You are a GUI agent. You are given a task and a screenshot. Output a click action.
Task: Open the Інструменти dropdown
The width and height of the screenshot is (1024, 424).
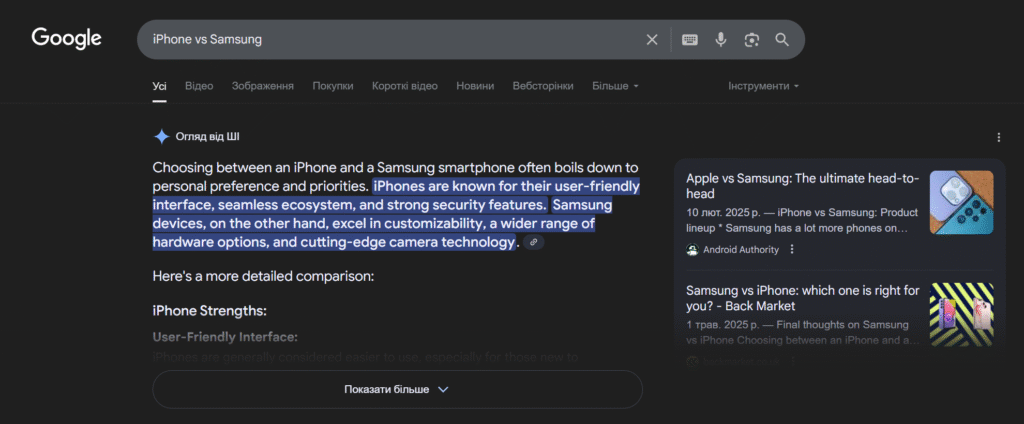764,86
